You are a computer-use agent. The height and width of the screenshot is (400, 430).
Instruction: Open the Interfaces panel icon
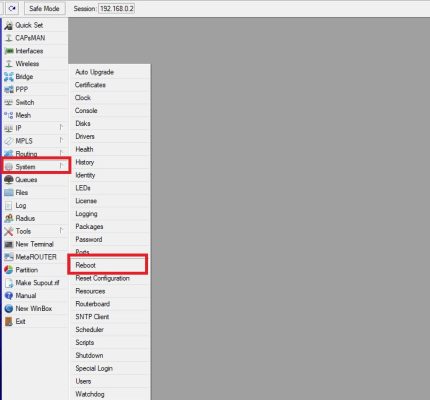(9, 51)
